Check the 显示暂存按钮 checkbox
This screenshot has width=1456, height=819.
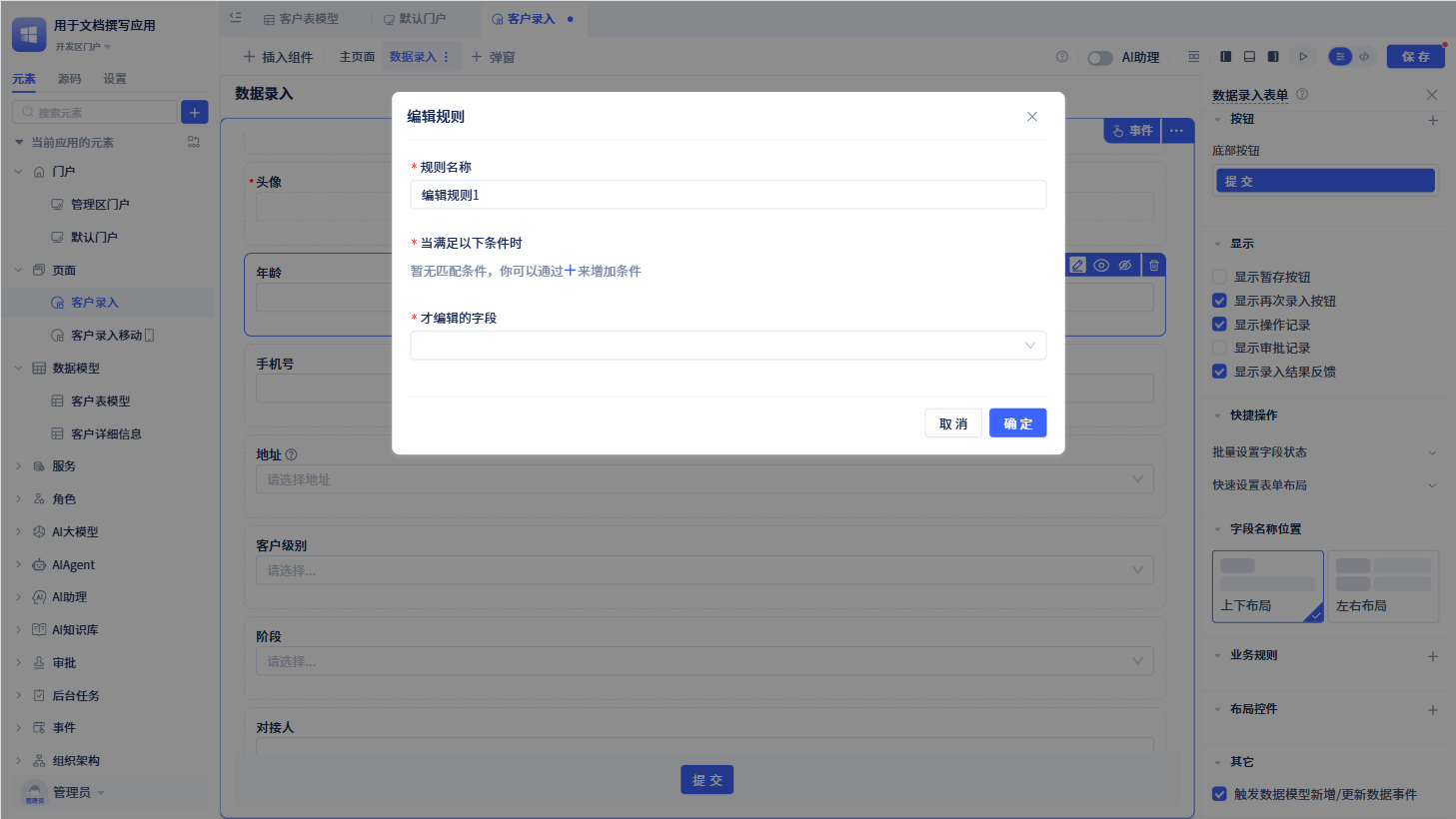pyautogui.click(x=1219, y=277)
